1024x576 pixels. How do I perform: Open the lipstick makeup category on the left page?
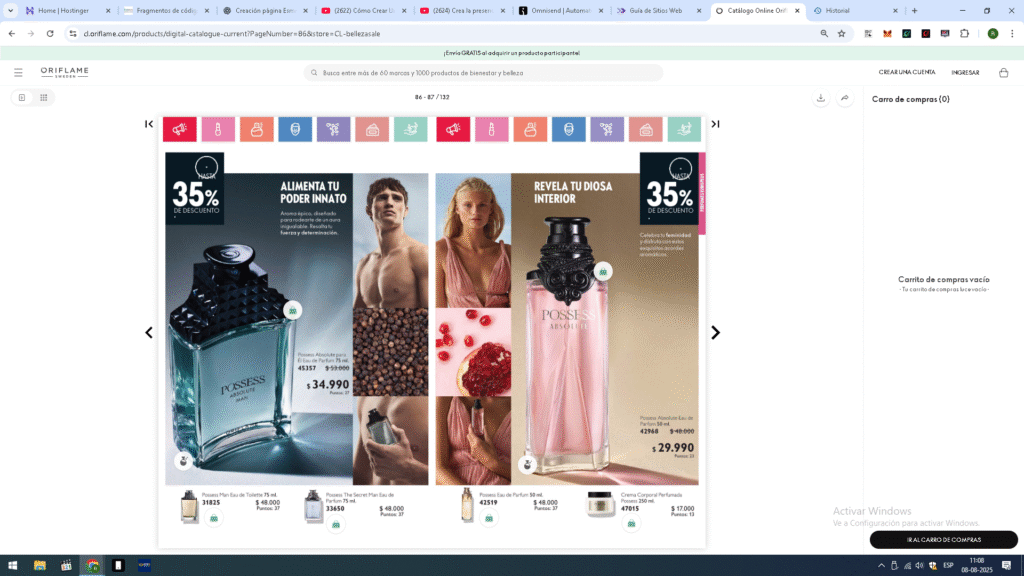point(218,129)
